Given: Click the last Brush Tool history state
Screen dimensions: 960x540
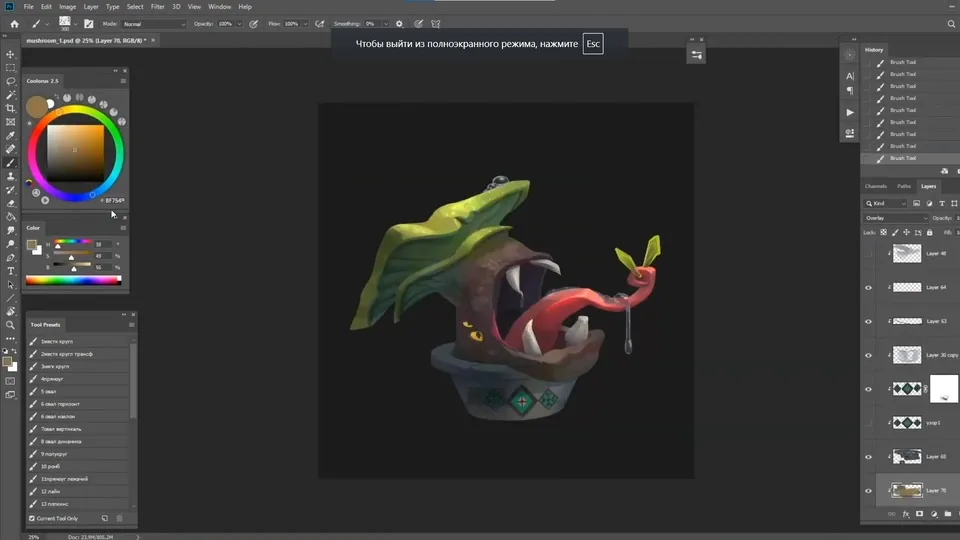Looking at the screenshot, I should point(910,158).
